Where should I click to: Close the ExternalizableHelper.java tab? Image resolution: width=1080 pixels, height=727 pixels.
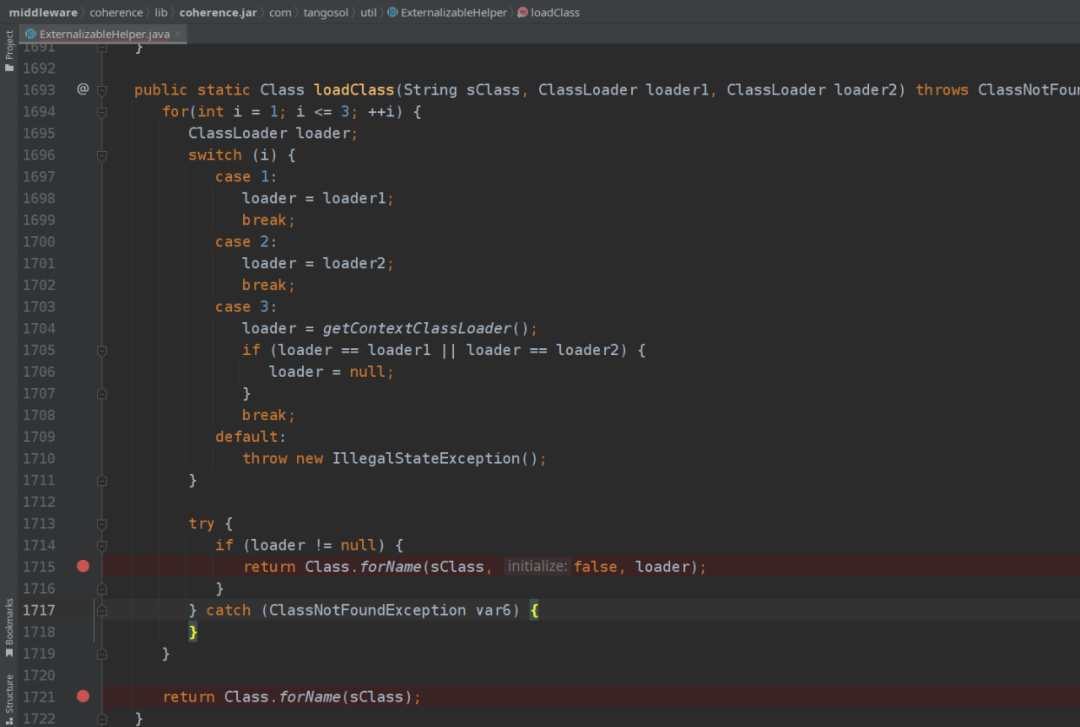coord(178,34)
